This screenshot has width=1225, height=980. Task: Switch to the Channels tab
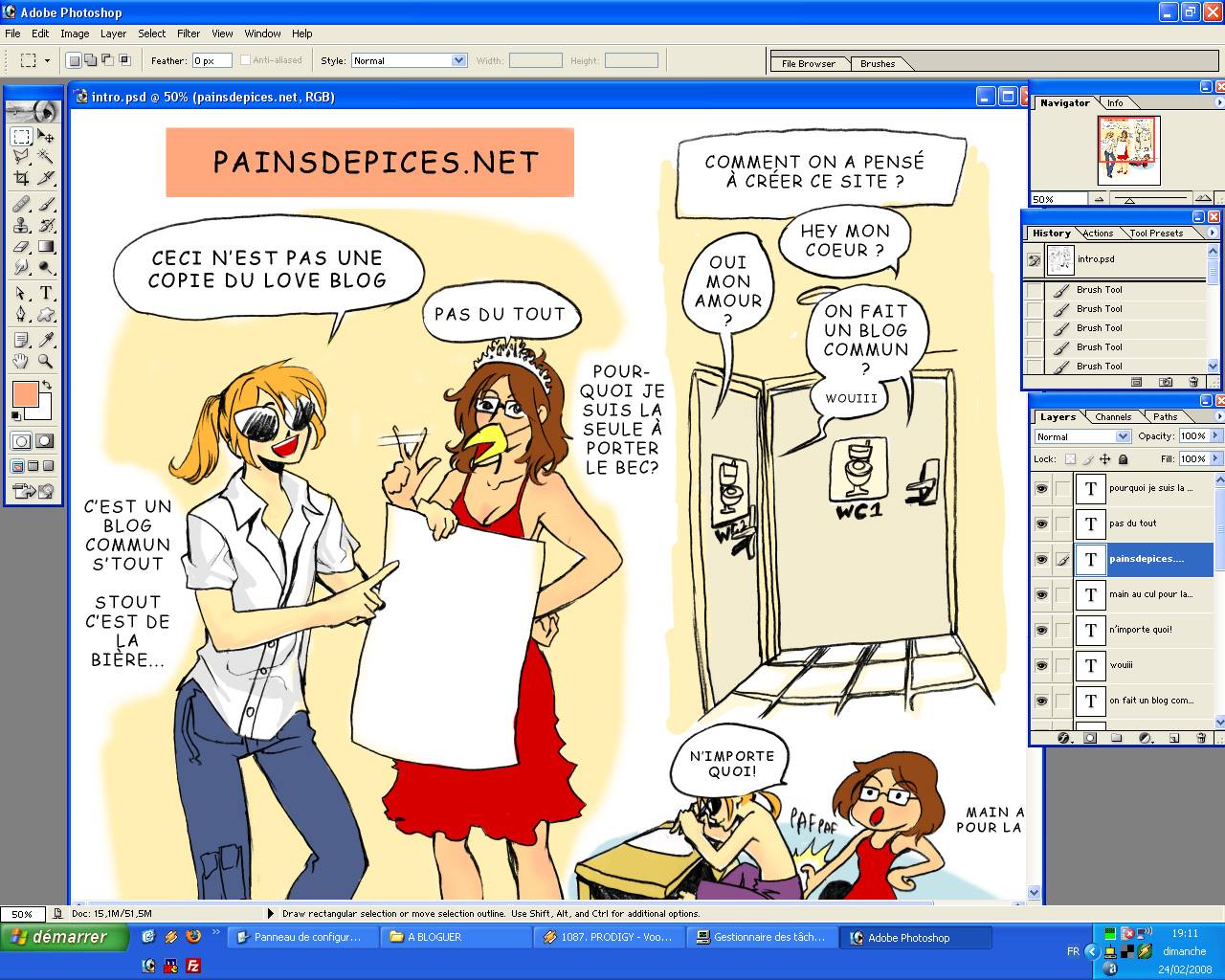(x=1113, y=416)
